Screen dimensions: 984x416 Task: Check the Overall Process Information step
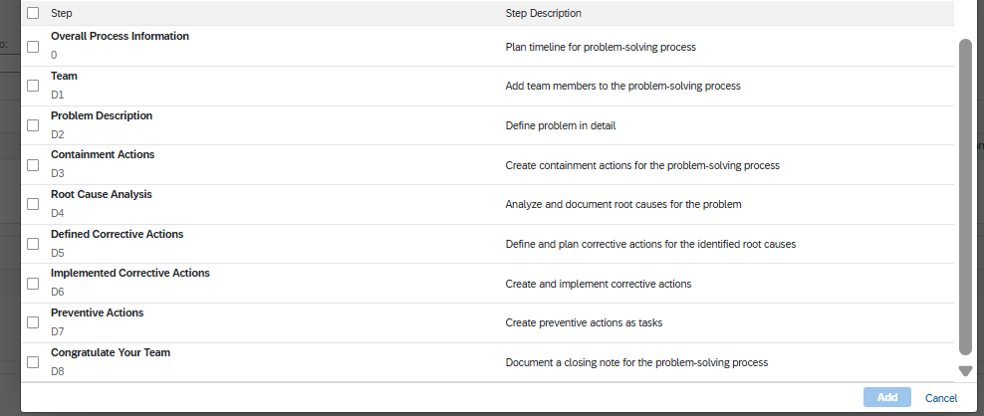[33, 46]
